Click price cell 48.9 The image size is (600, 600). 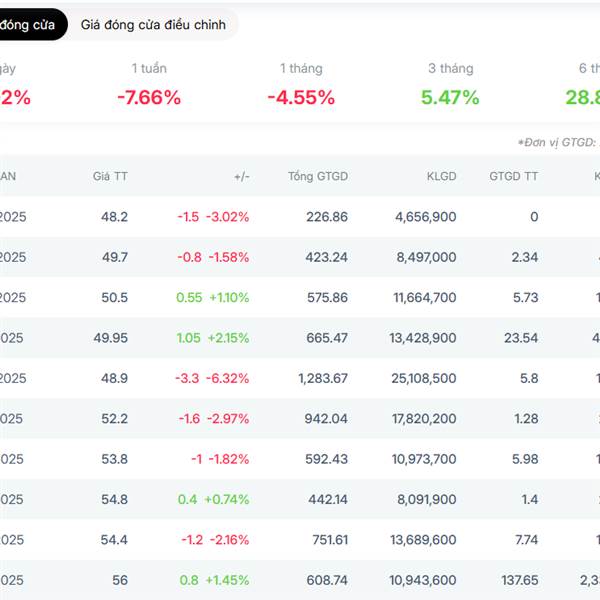(114, 378)
